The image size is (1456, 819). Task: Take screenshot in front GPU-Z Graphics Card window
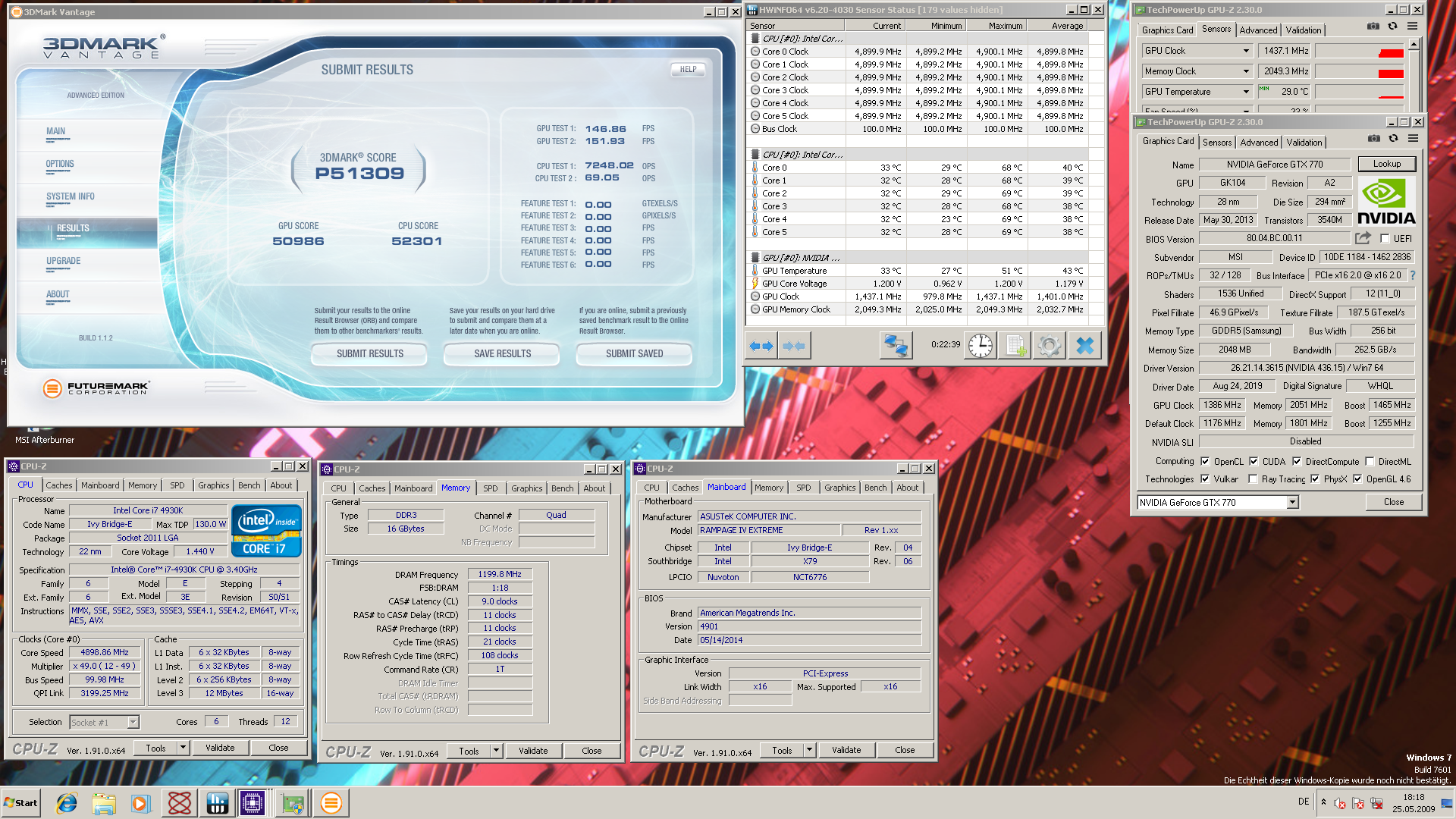coord(1373,138)
